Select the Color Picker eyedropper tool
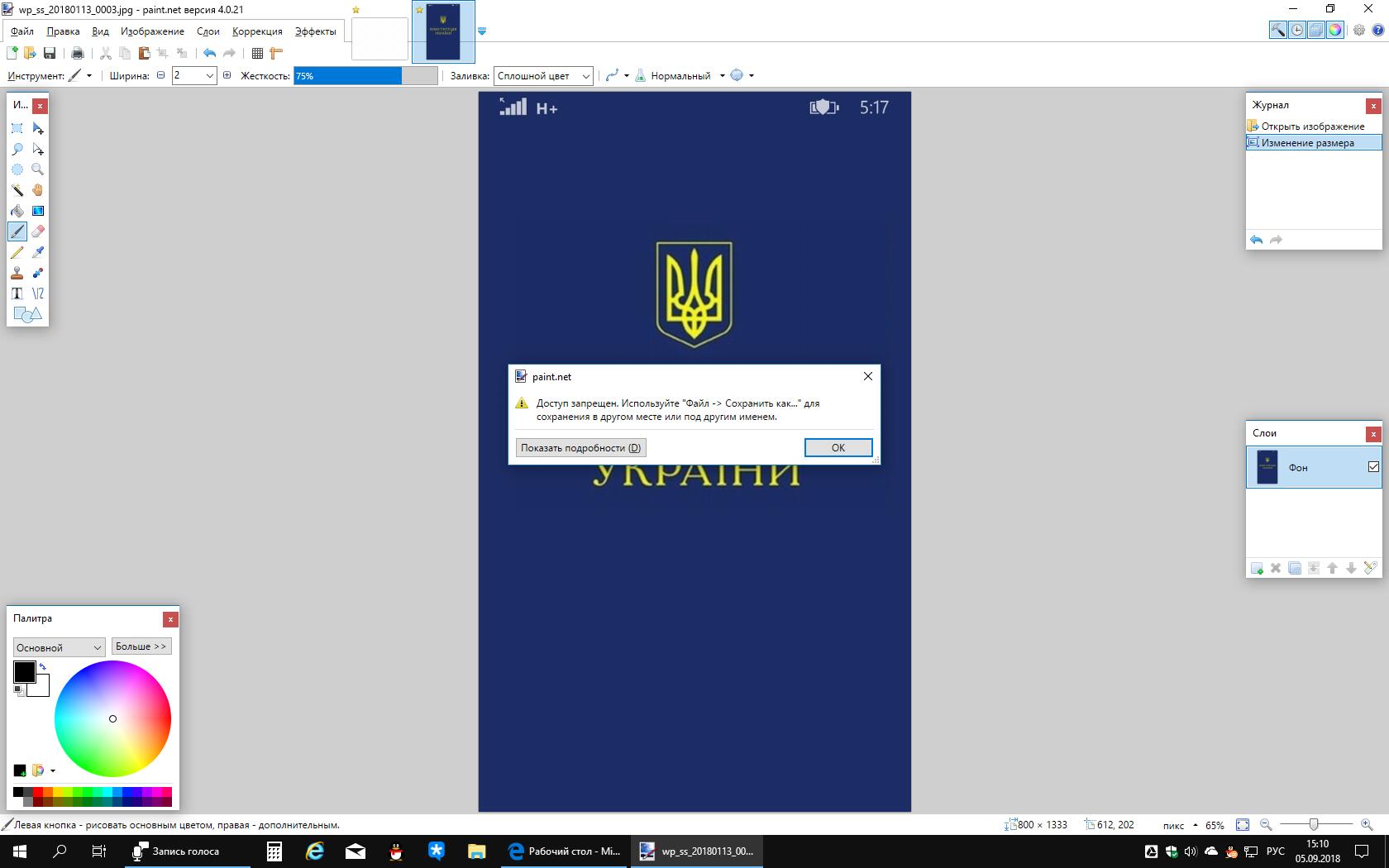 pyautogui.click(x=38, y=252)
